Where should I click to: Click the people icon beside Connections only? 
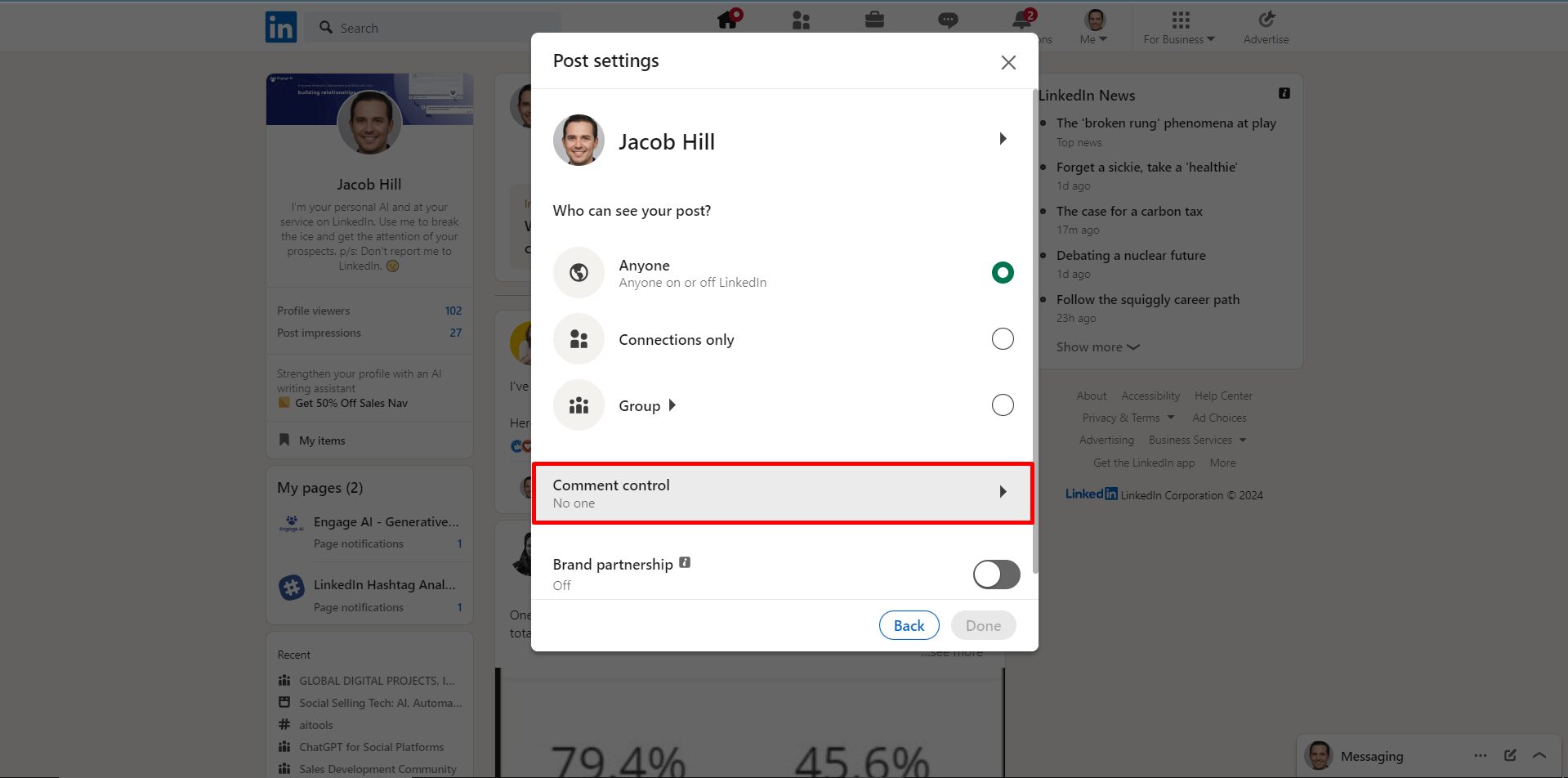point(579,338)
